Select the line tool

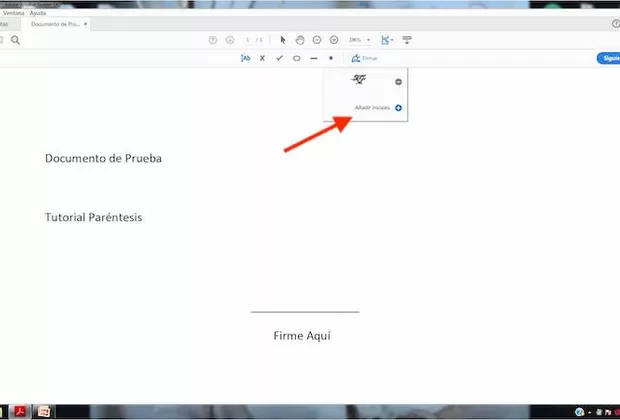(314, 58)
